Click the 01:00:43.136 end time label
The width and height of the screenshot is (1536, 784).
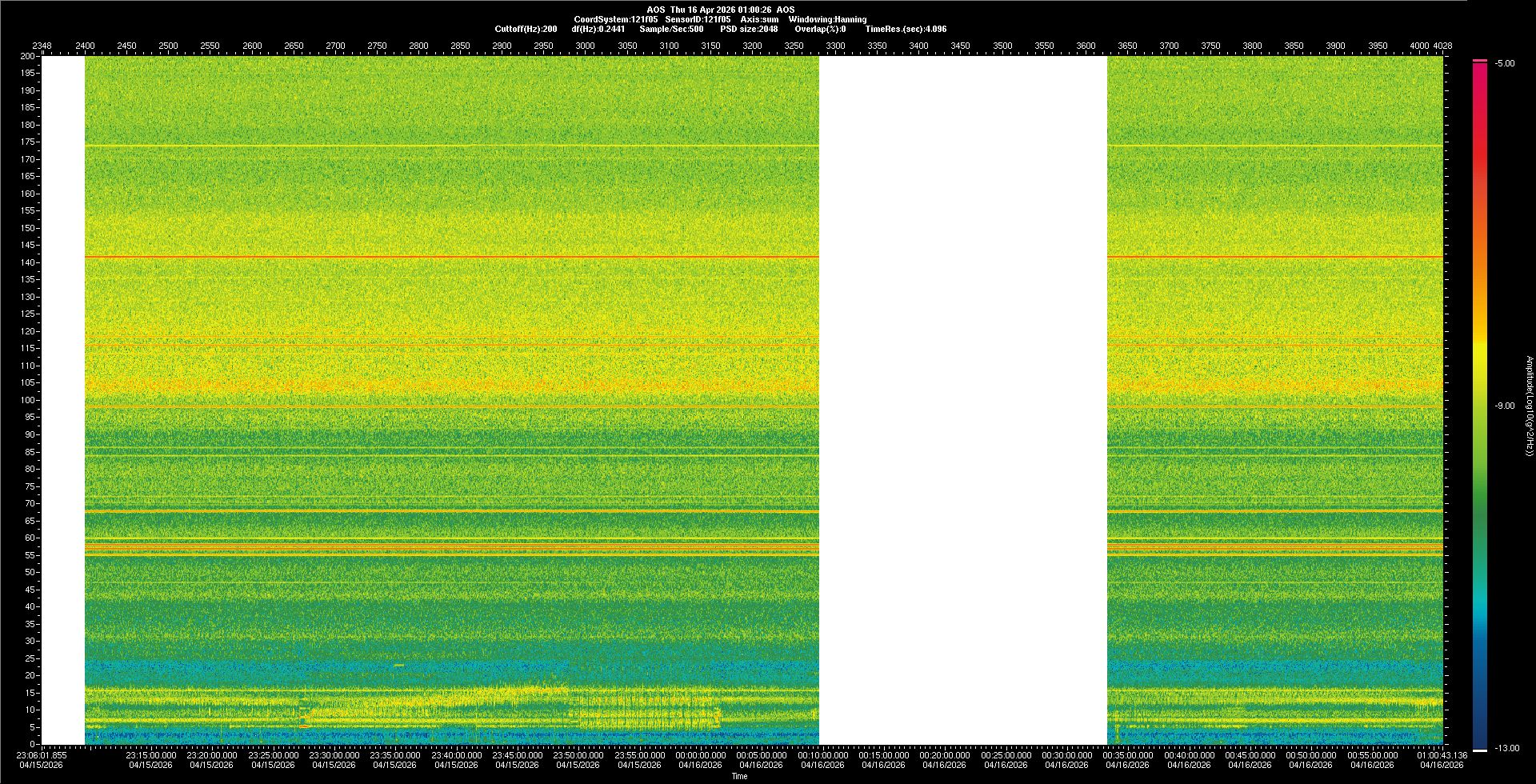[x=1442, y=755]
